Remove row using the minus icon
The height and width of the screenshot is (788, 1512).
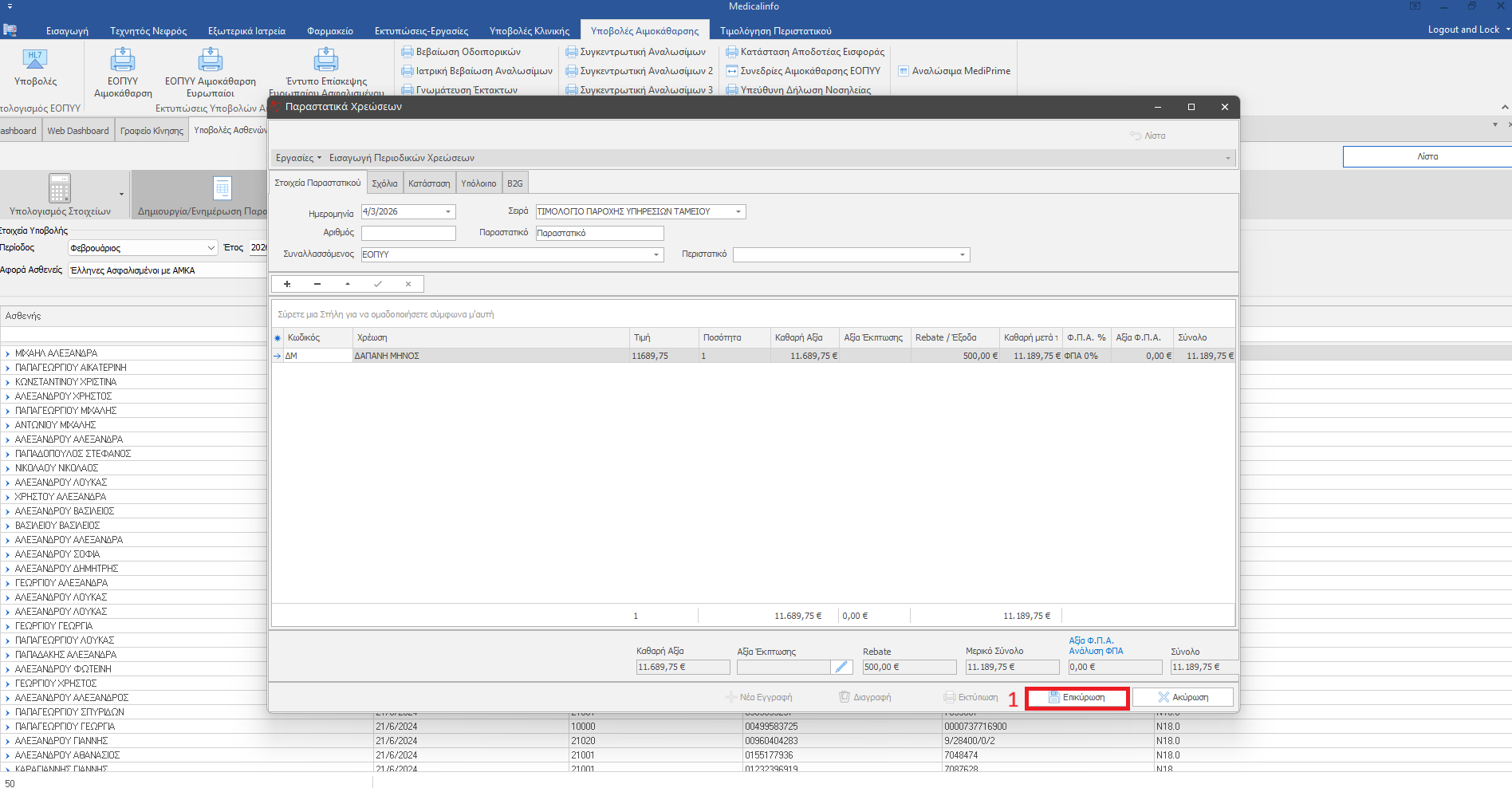pos(317,284)
